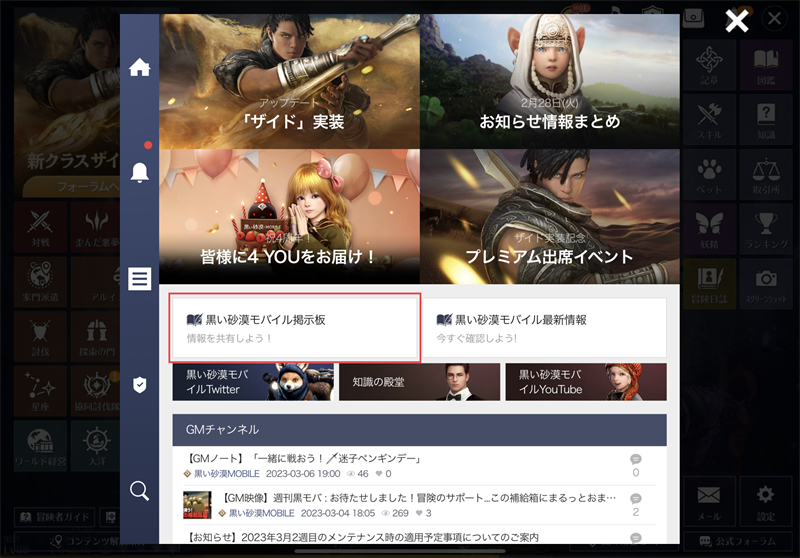Click the 冒険者ガイド button
The image size is (800, 558).
click(55, 517)
